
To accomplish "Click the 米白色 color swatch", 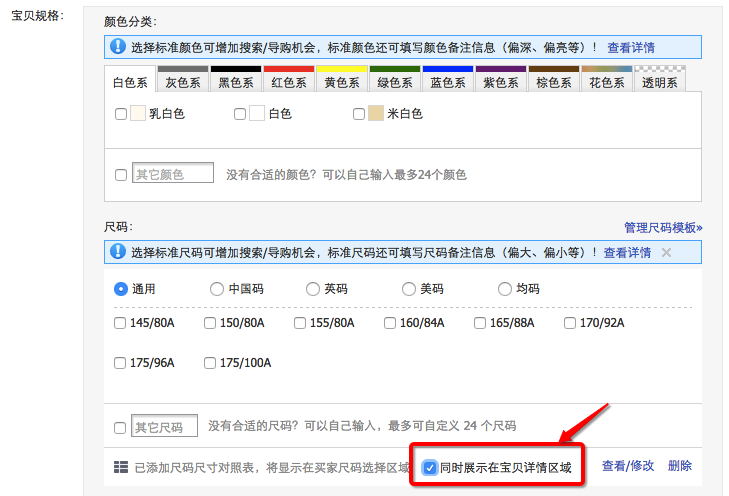I will point(376,113).
